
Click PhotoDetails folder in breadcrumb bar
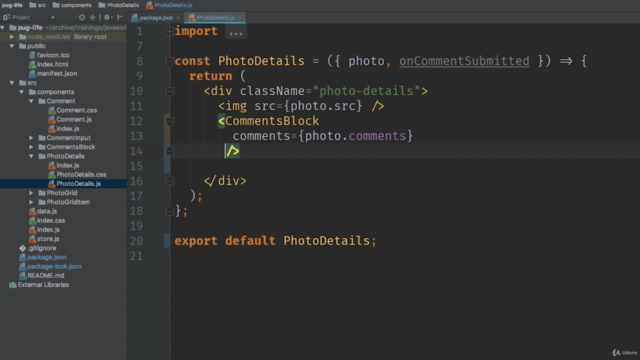click(x=119, y=5)
